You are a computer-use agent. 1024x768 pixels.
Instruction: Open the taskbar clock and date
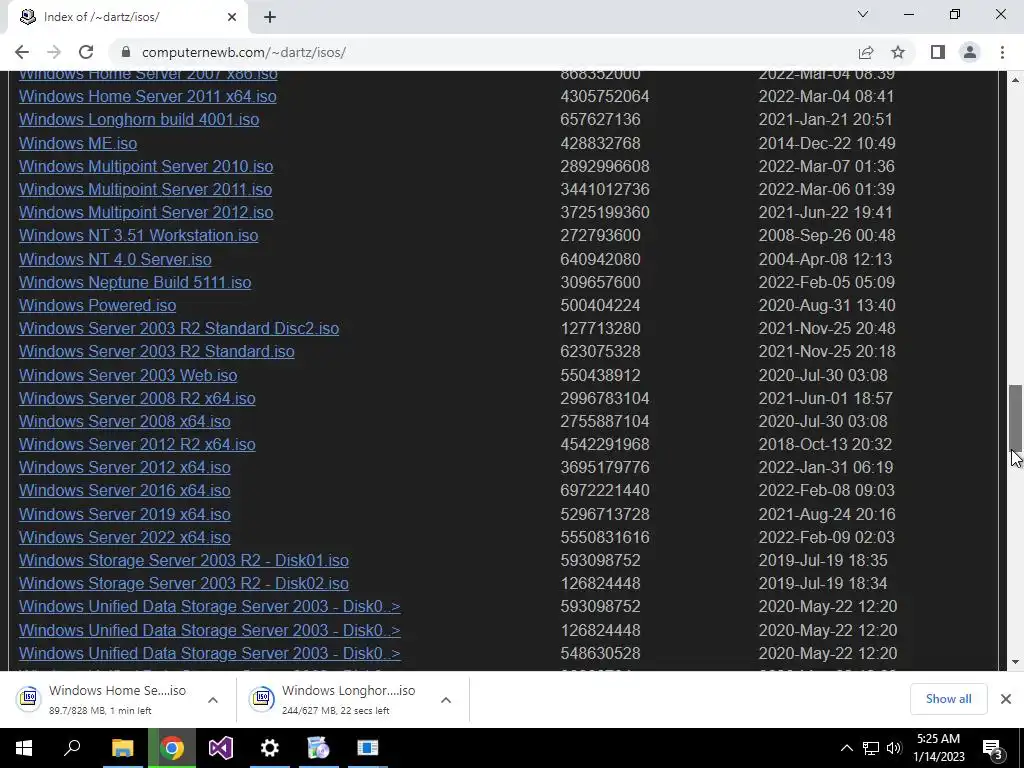click(938, 748)
